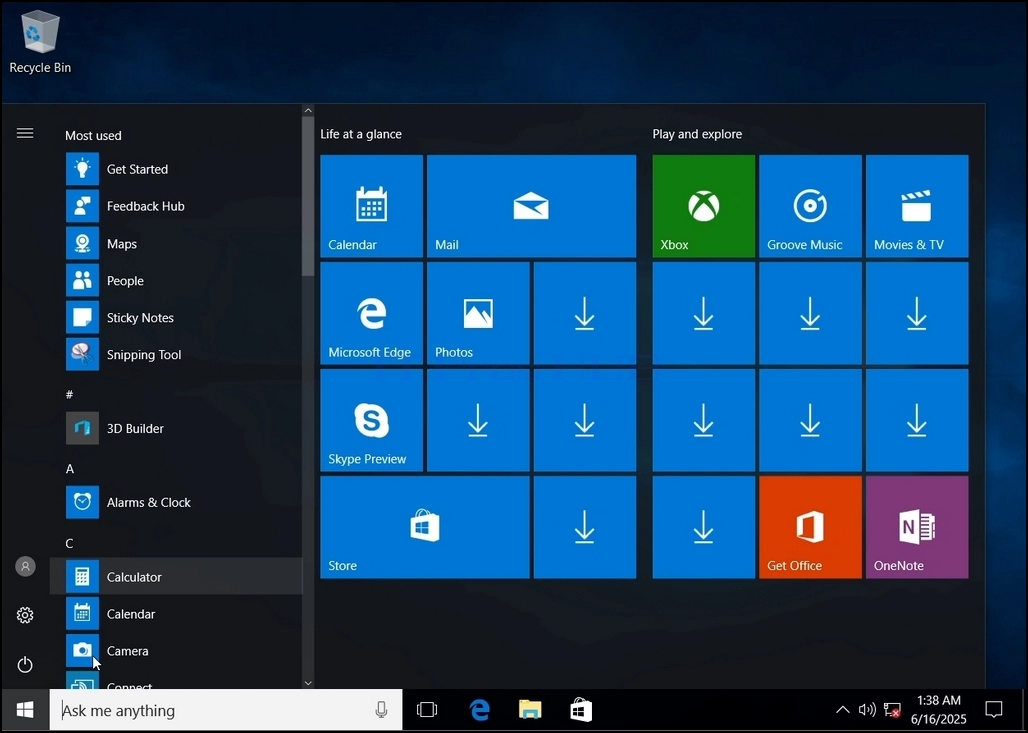Open Calendar in the app list

point(176,614)
